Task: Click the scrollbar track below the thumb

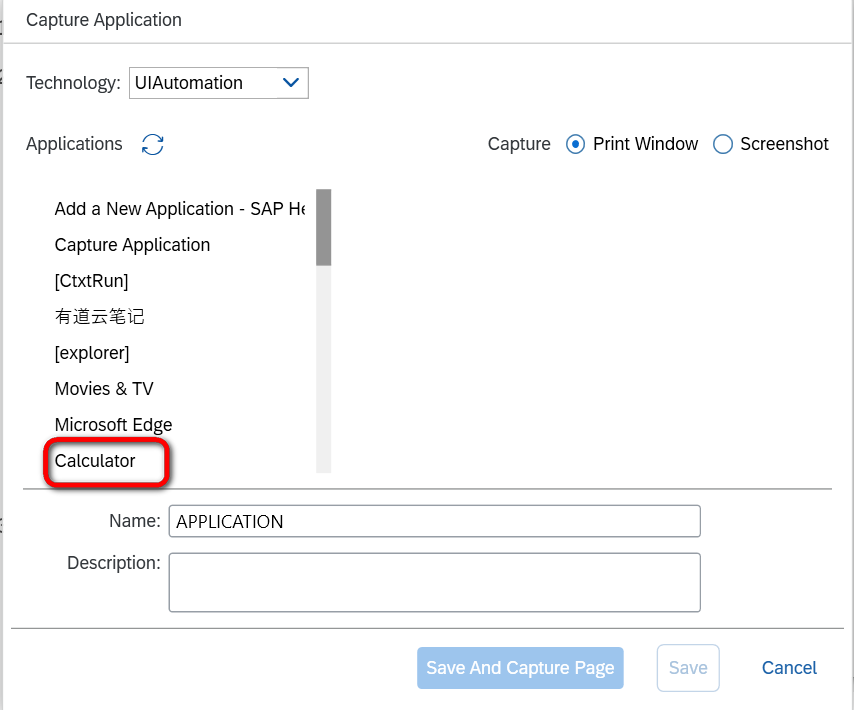Action: 323,380
